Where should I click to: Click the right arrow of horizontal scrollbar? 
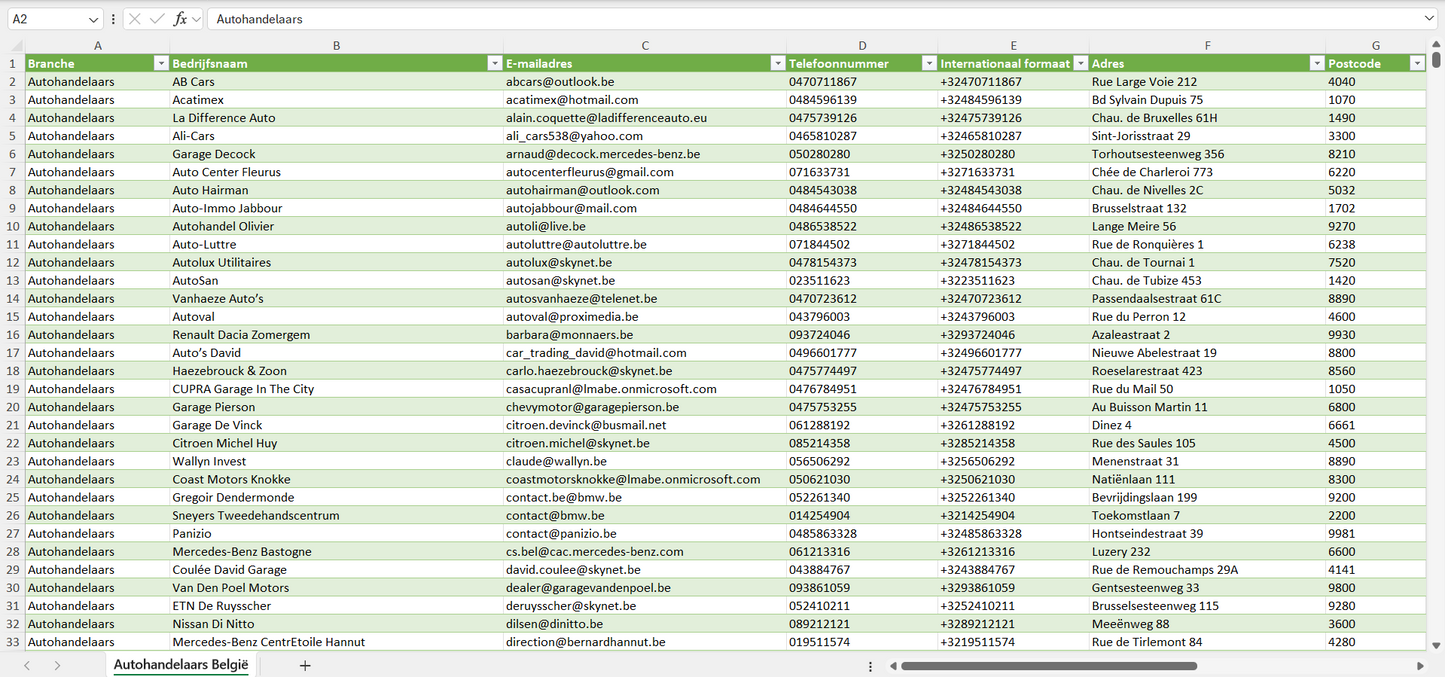pyautogui.click(x=1420, y=665)
